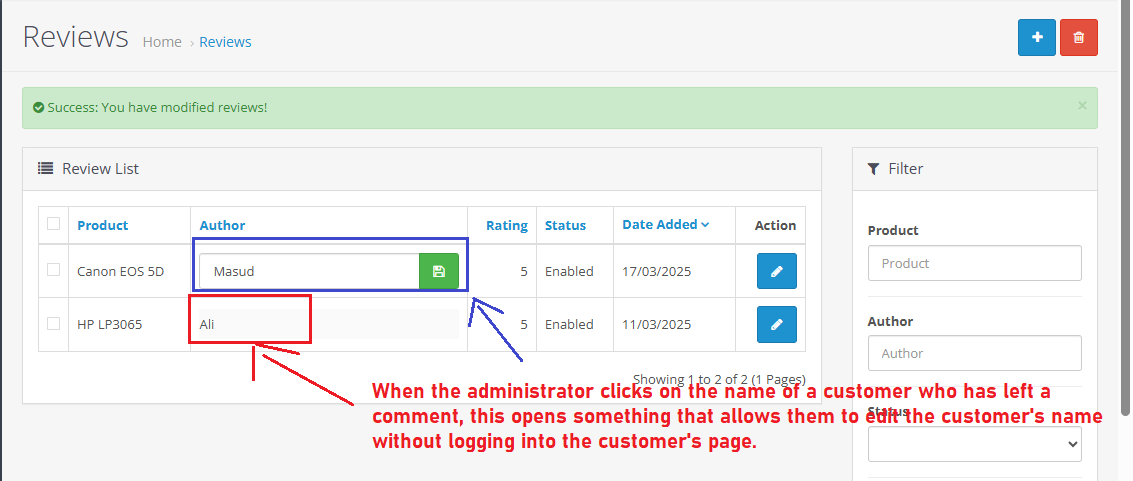Go to Home breadcrumb link
Image resolution: width=1133 pixels, height=481 pixels.
coord(162,42)
